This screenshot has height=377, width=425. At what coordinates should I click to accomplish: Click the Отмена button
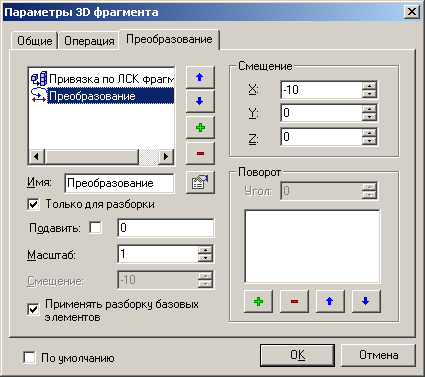[x=378, y=355]
